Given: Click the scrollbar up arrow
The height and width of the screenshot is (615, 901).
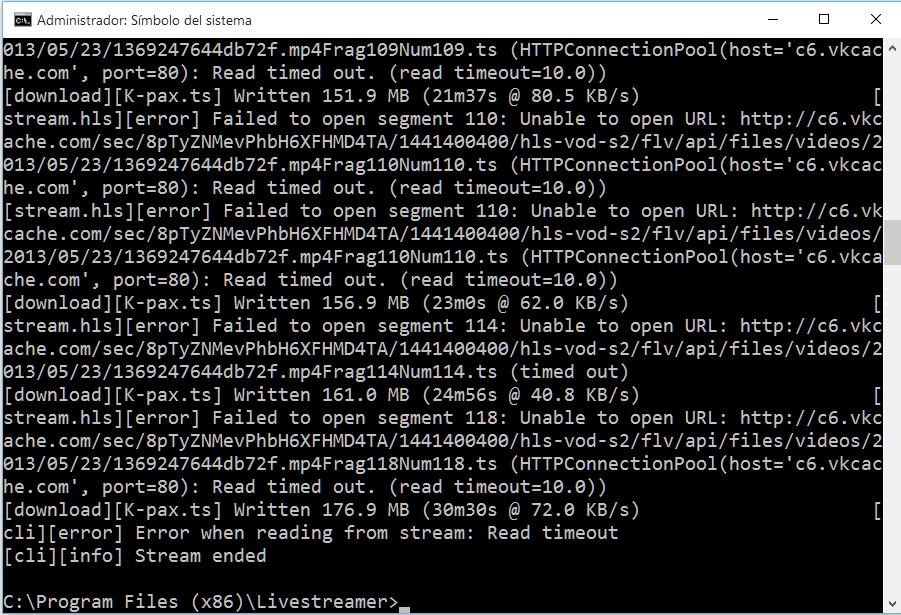Looking at the screenshot, I should pyautogui.click(x=892, y=49).
